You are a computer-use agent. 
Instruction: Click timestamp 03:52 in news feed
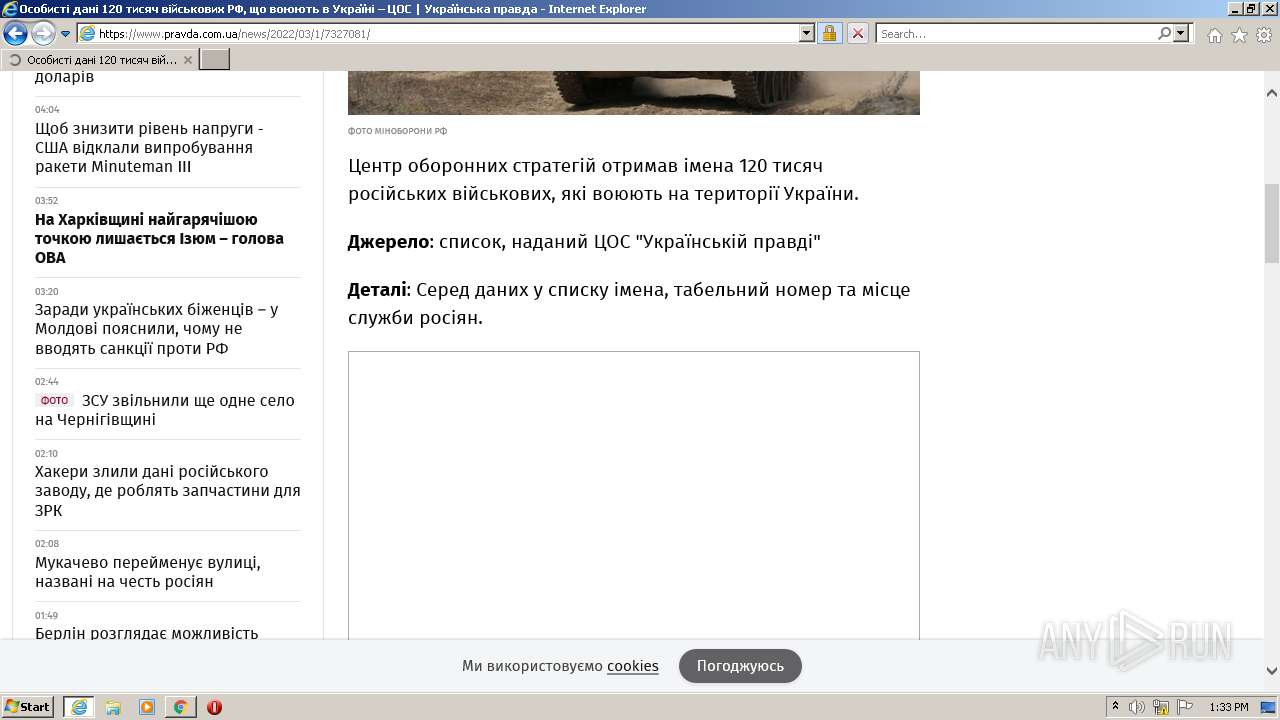point(46,200)
